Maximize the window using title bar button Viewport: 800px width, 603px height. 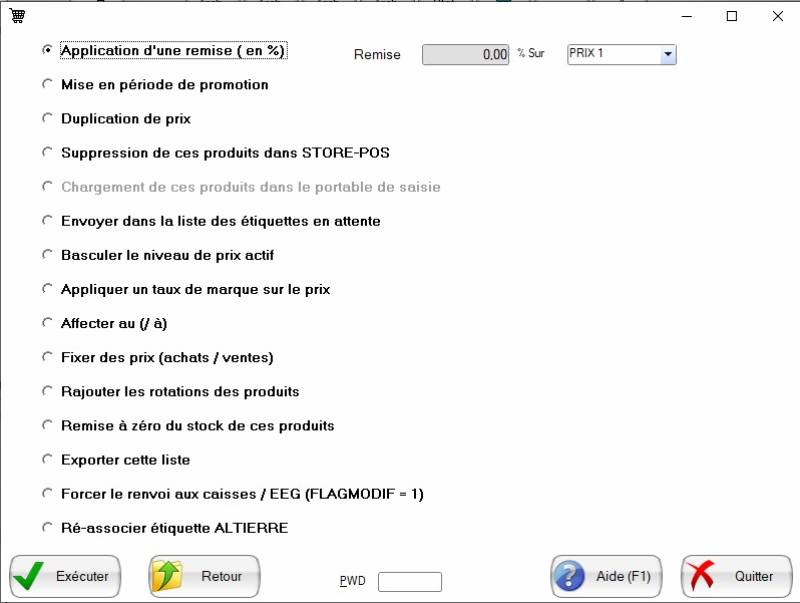(731, 16)
